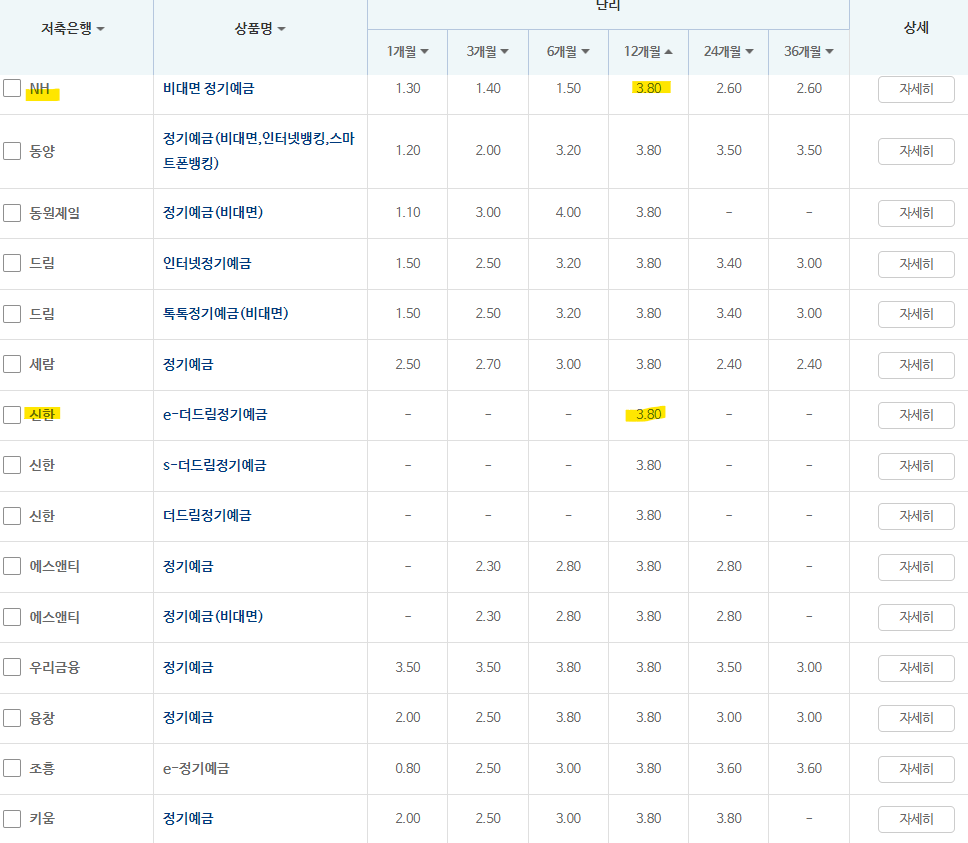Open 동원제일 정기예금(비대면) product link
This screenshot has height=843, width=968.
(x=213, y=213)
